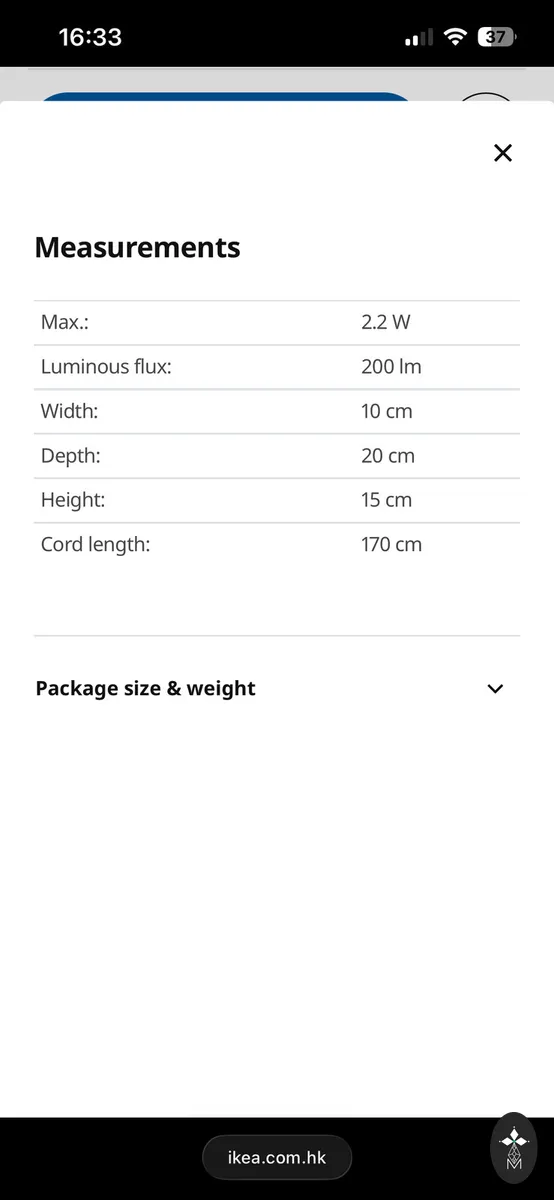
Task: Expand the Package size & weight chevron
Action: coord(495,689)
